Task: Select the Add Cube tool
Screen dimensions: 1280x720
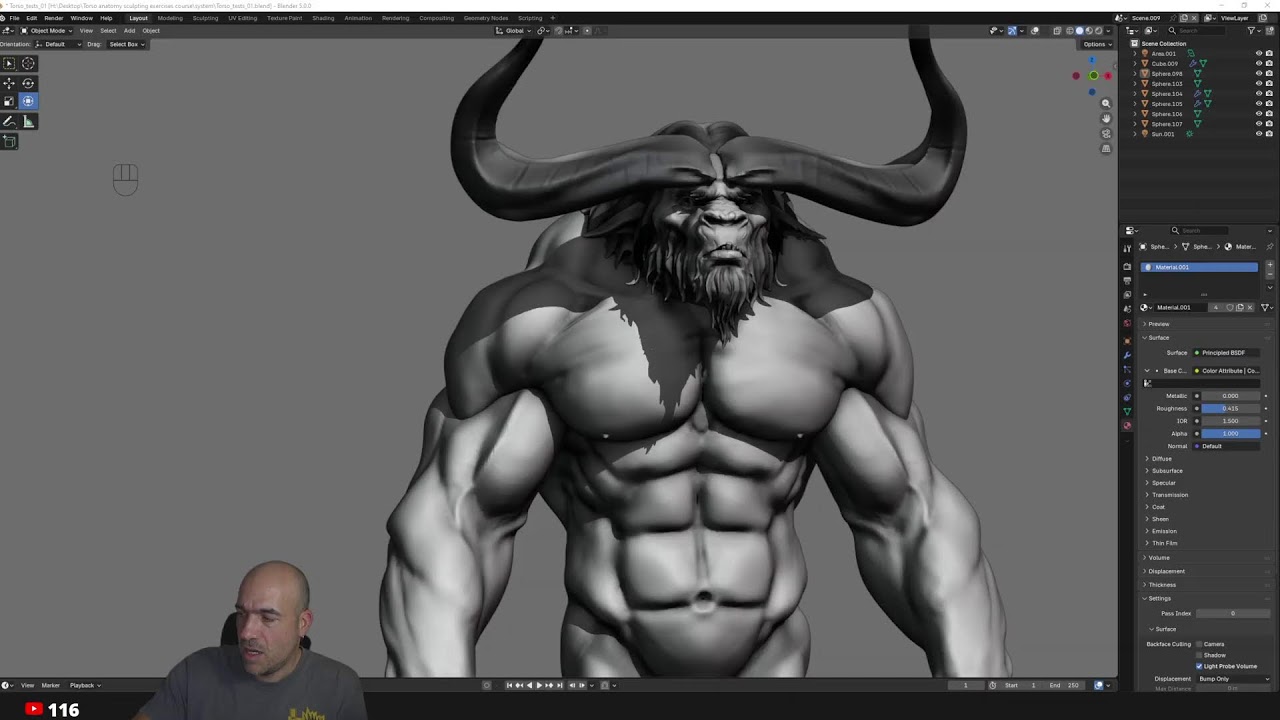Action: tap(9, 141)
